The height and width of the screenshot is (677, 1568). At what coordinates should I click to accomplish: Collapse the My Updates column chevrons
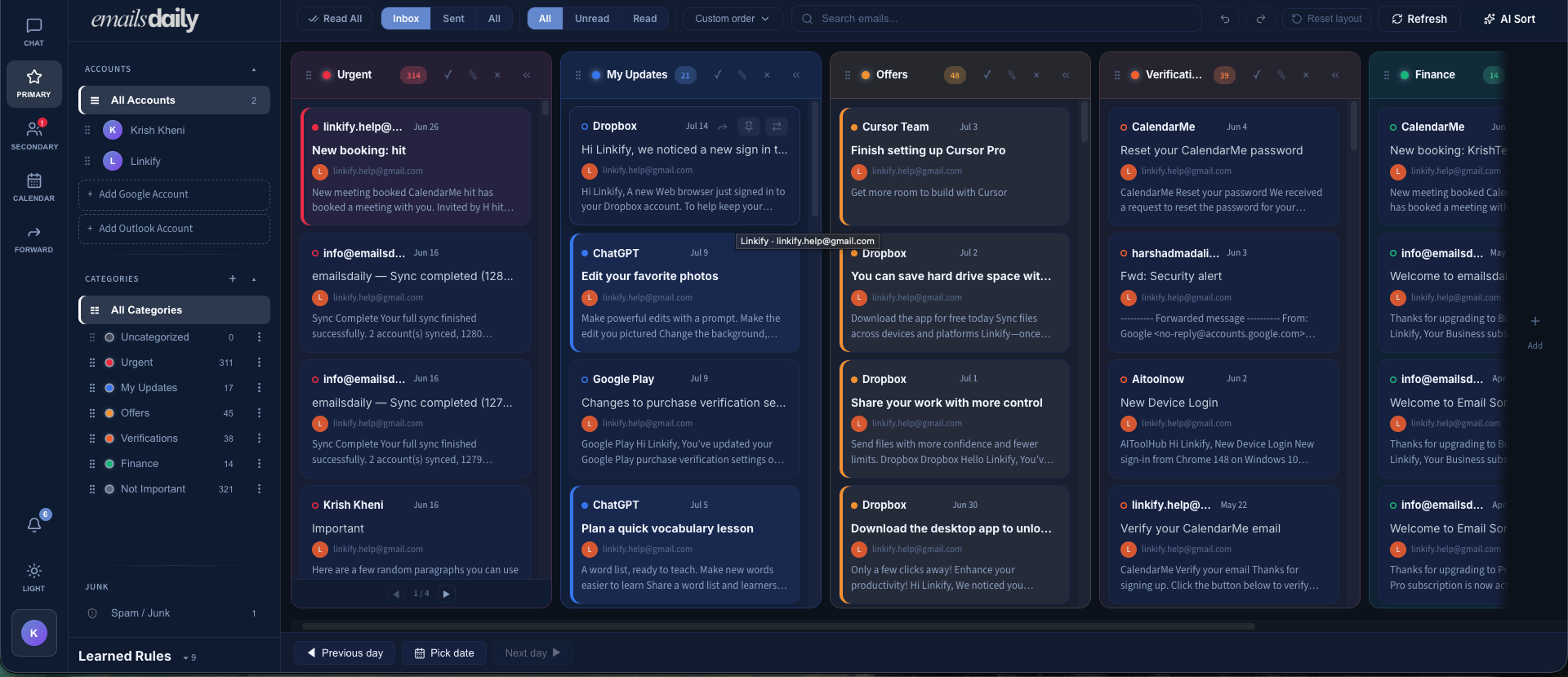coord(796,75)
